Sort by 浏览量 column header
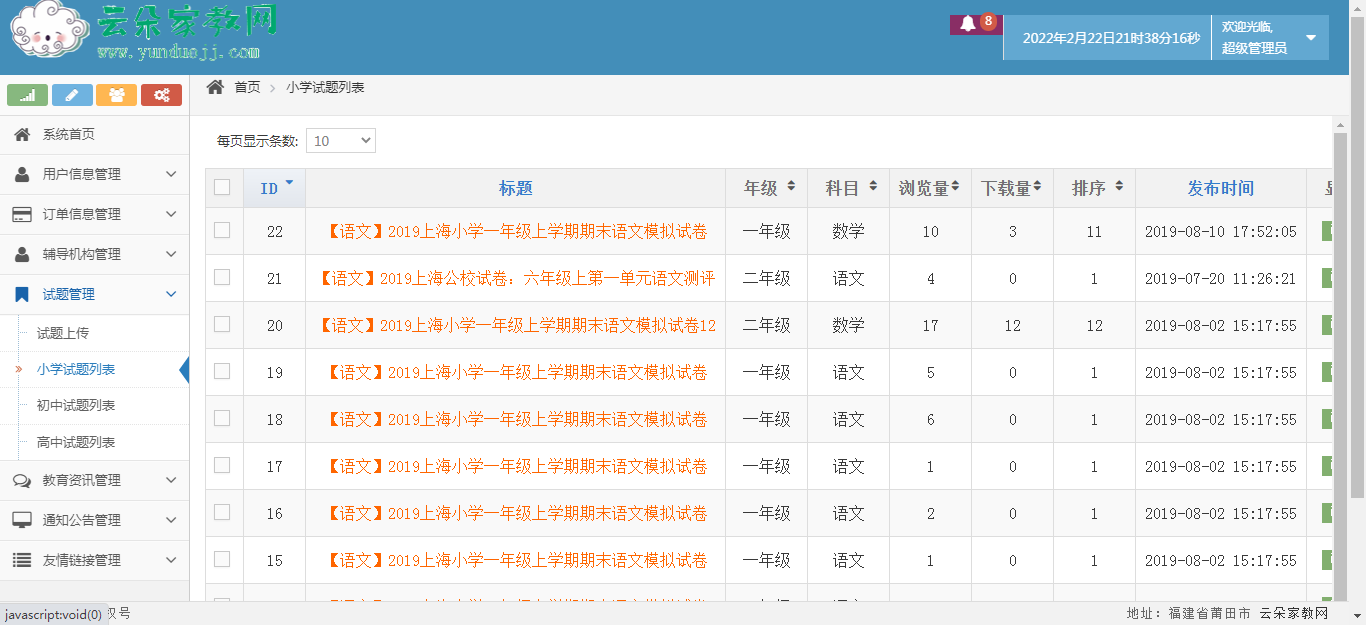This screenshot has height=625, width=1366. pyautogui.click(x=929, y=188)
